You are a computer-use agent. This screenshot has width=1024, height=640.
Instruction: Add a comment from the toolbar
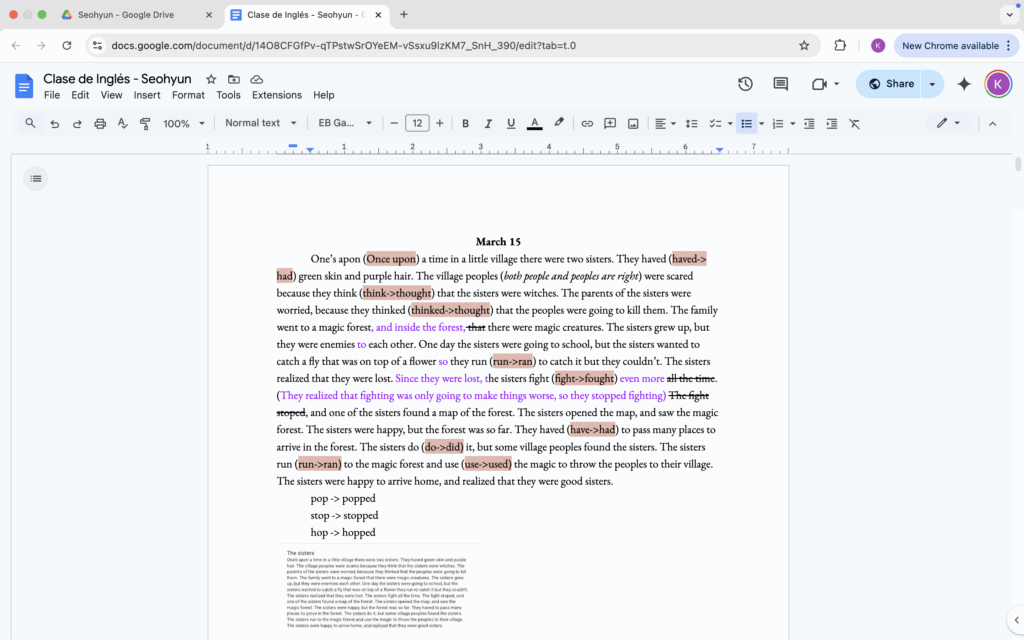[610, 123]
